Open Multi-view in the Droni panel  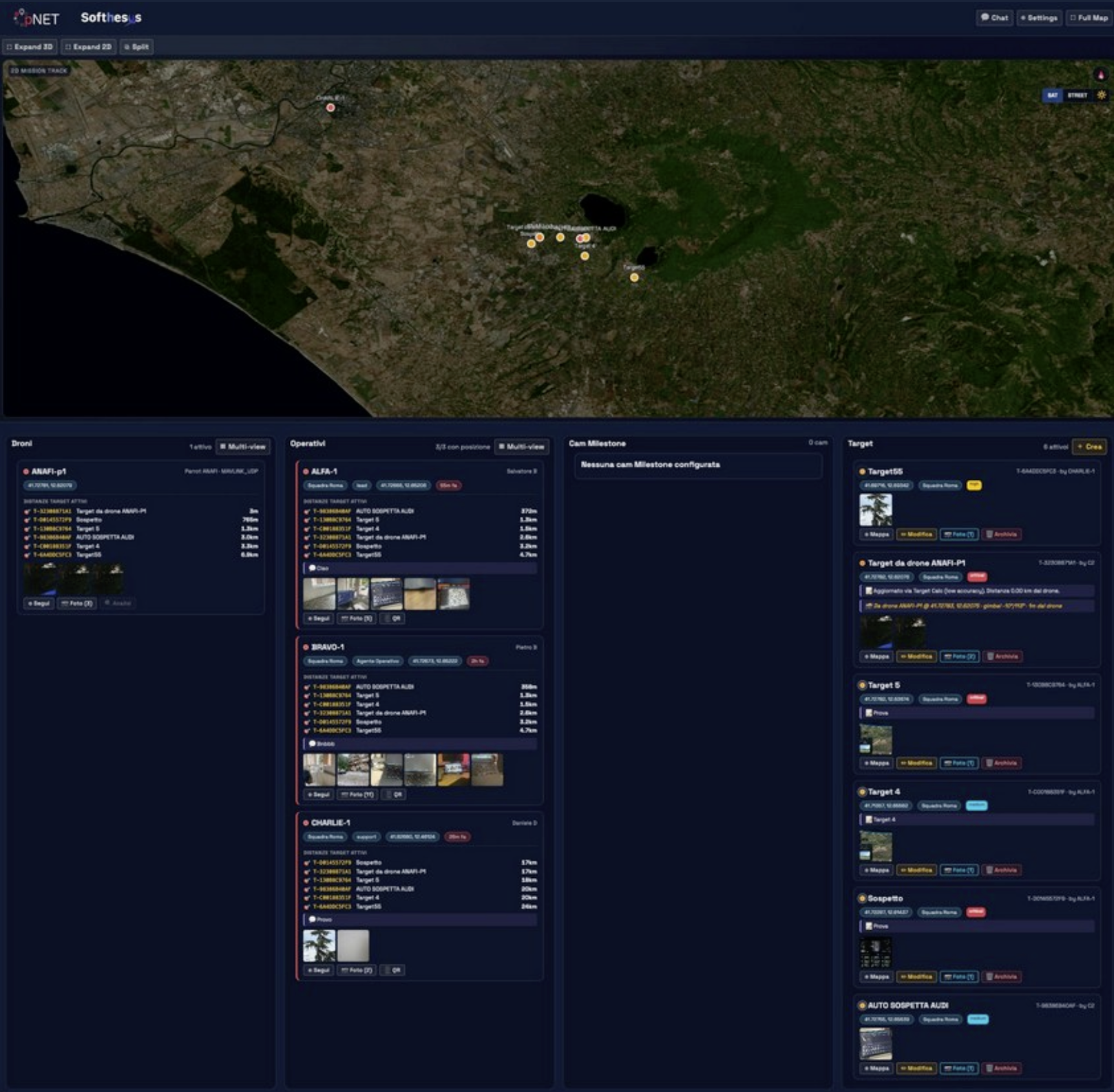242,446
